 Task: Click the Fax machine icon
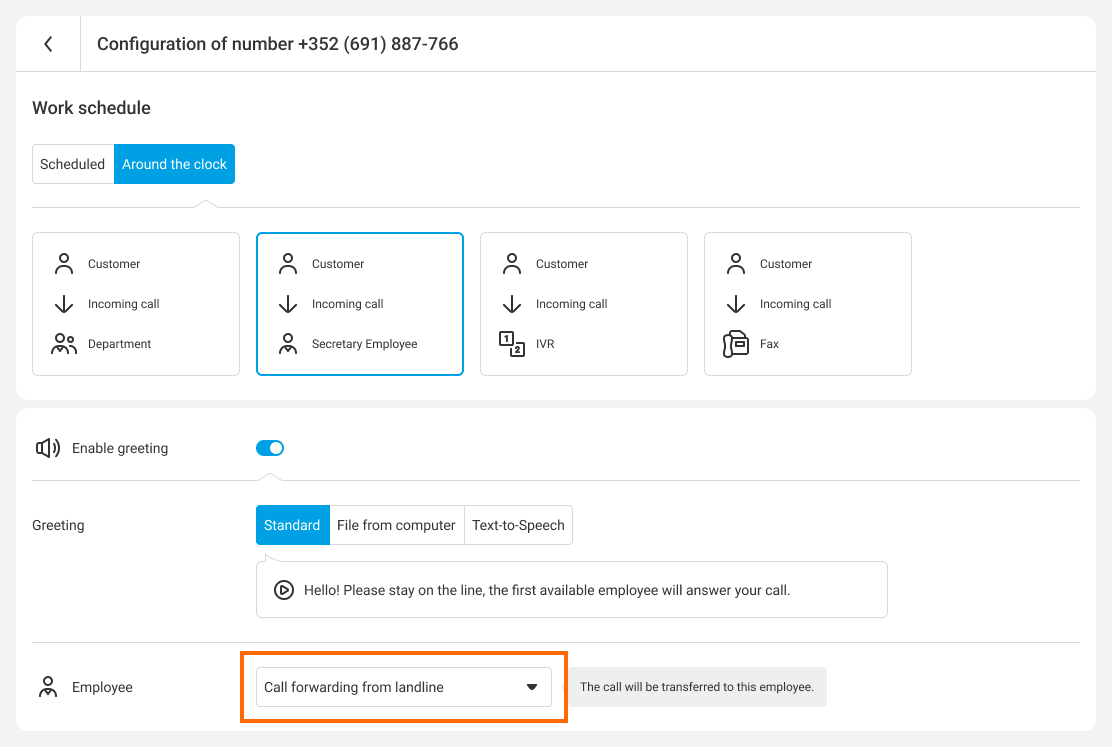click(736, 344)
